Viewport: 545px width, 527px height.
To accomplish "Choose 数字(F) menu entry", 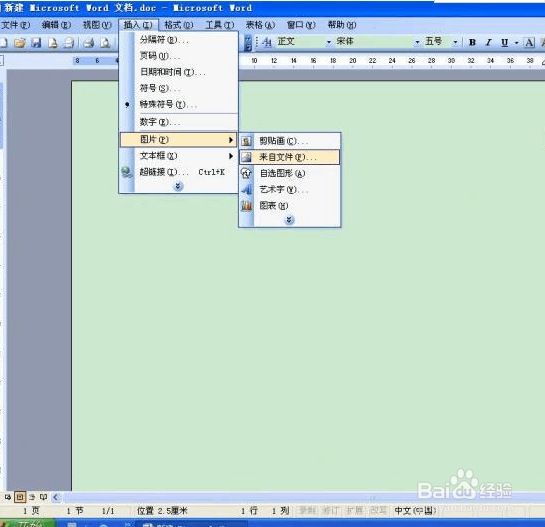I will pyautogui.click(x=179, y=122).
